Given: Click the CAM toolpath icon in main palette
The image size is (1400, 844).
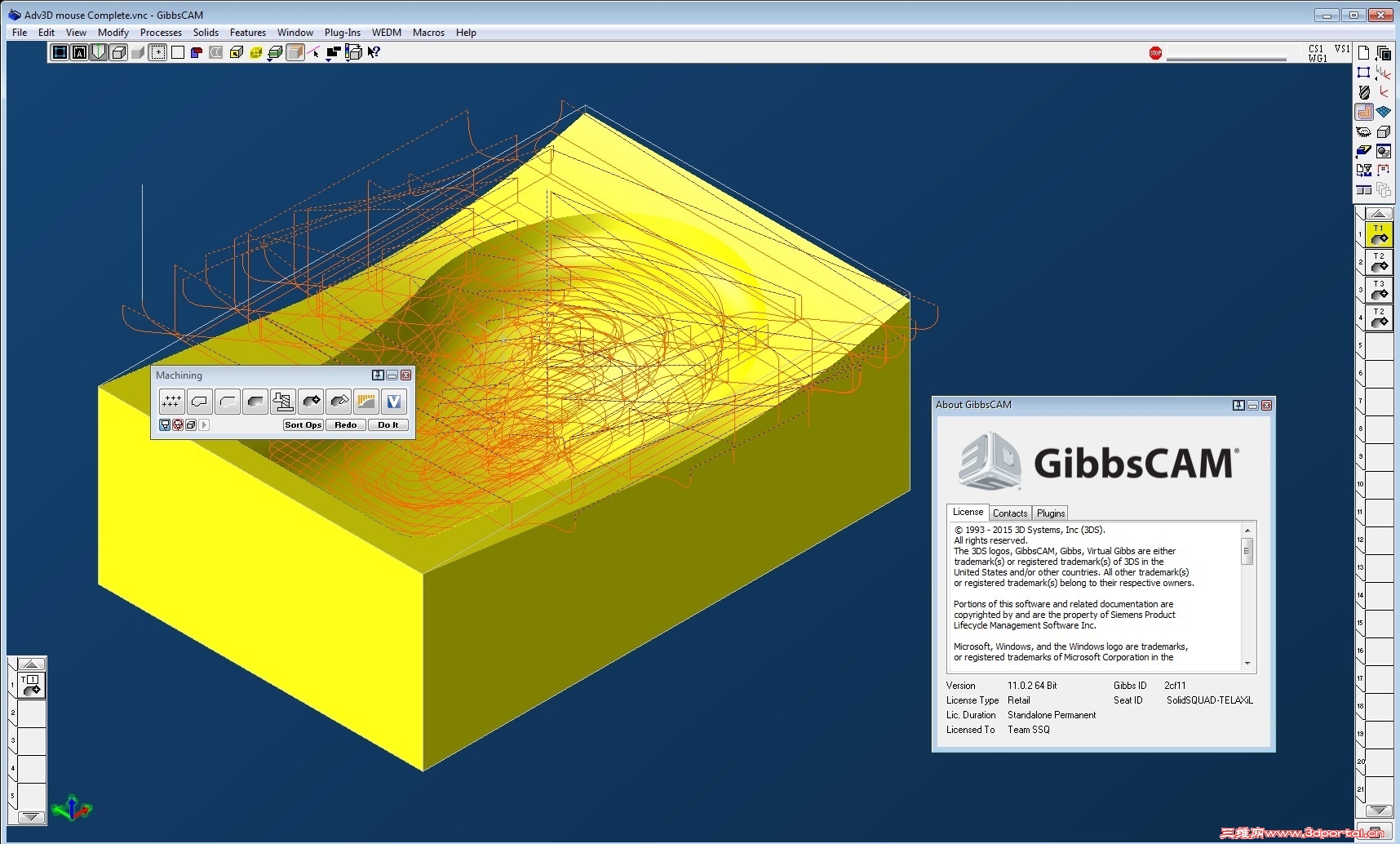Looking at the screenshot, I should pyautogui.click(x=1364, y=112).
